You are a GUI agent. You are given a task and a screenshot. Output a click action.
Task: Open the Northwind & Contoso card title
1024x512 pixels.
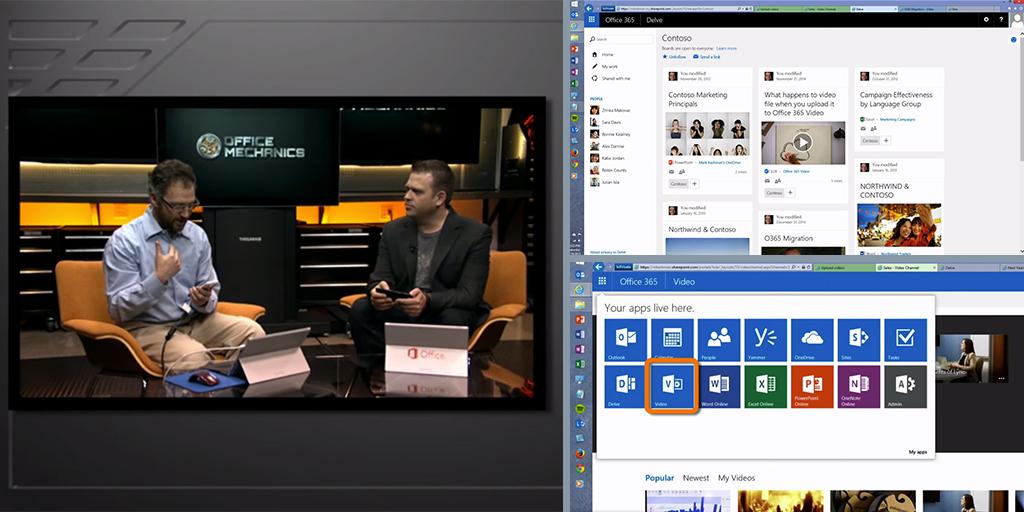point(702,229)
